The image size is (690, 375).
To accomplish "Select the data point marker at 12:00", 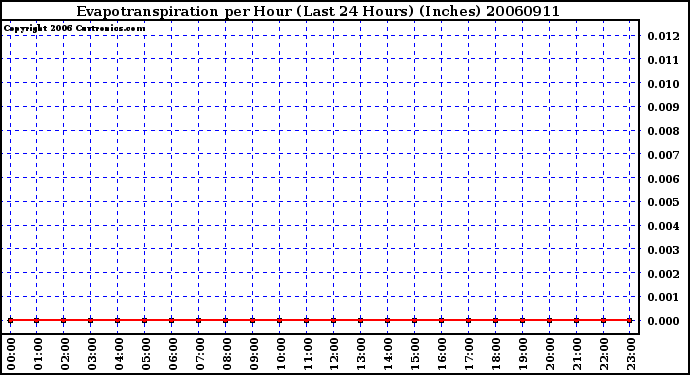I will pos(334,320).
